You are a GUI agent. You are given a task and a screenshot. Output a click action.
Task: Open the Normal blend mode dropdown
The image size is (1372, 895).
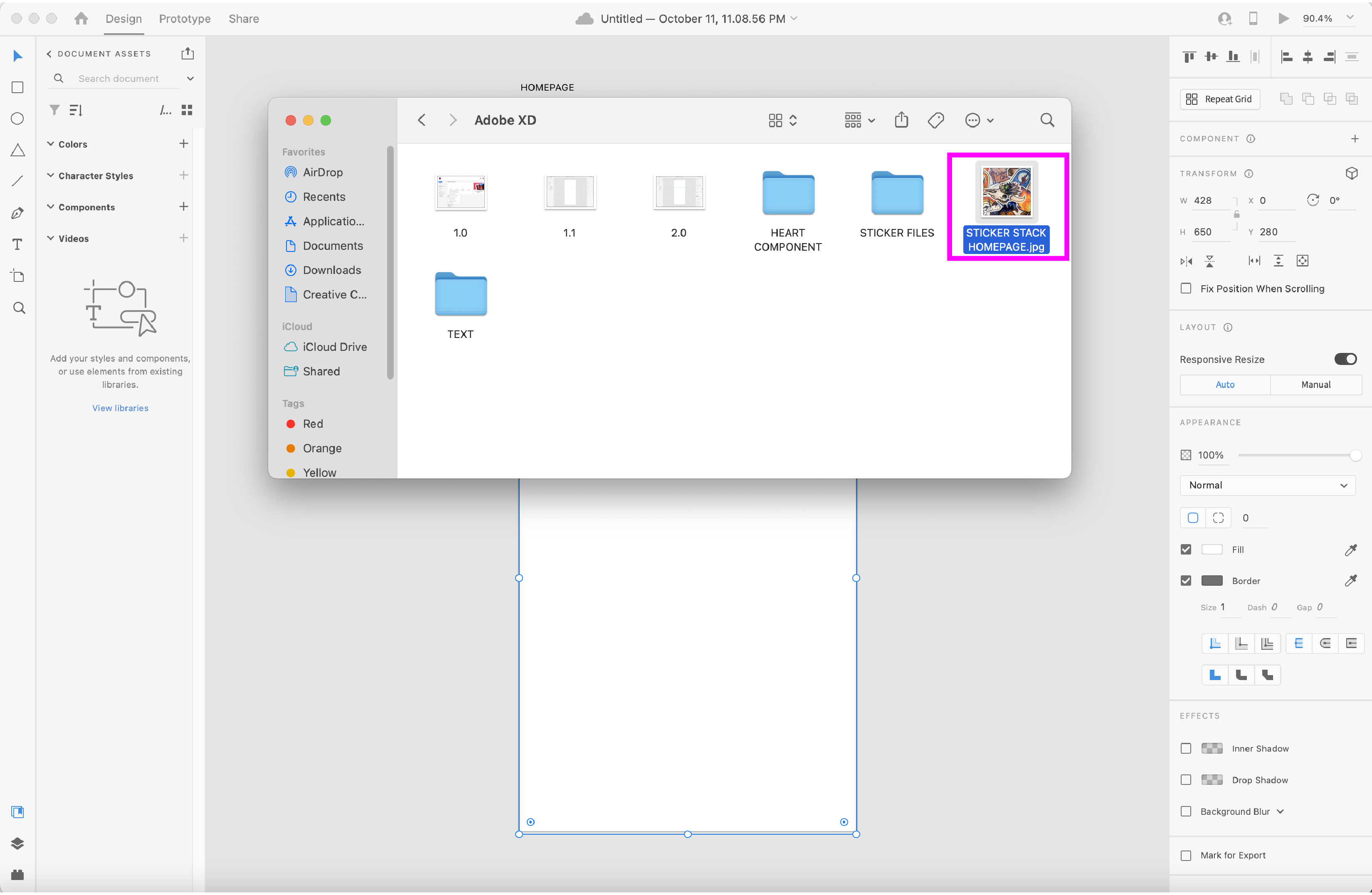pyautogui.click(x=1268, y=485)
